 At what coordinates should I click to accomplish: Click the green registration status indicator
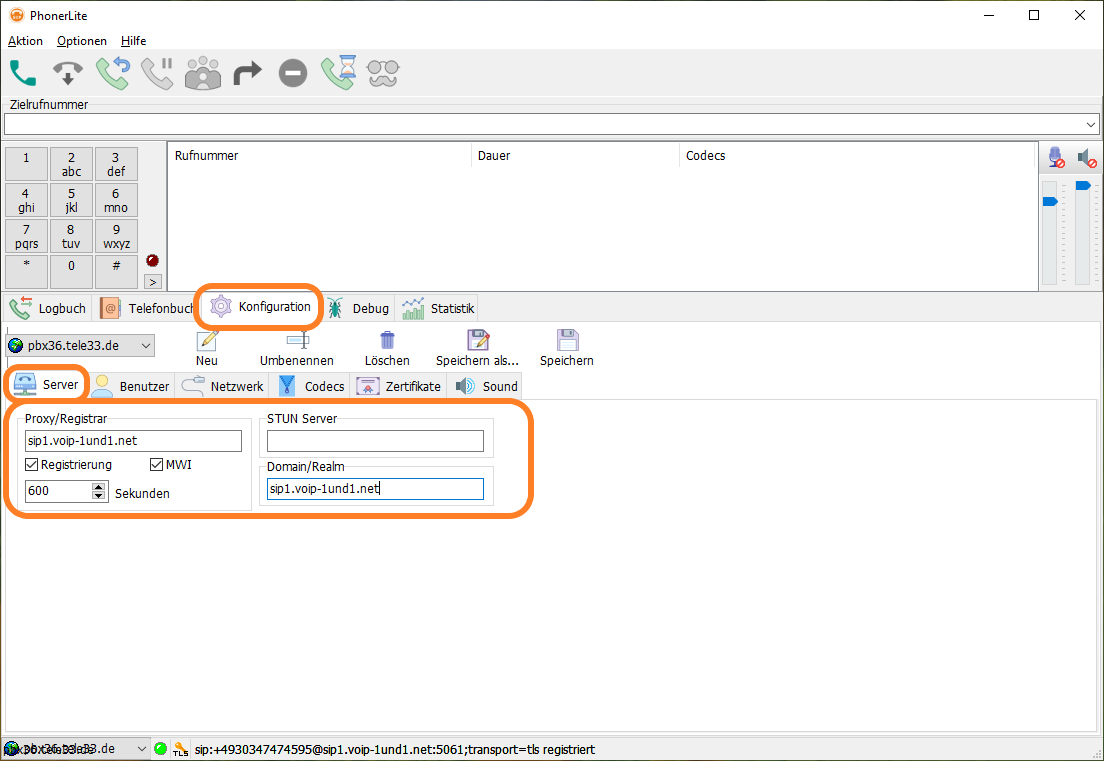pyautogui.click(x=161, y=749)
